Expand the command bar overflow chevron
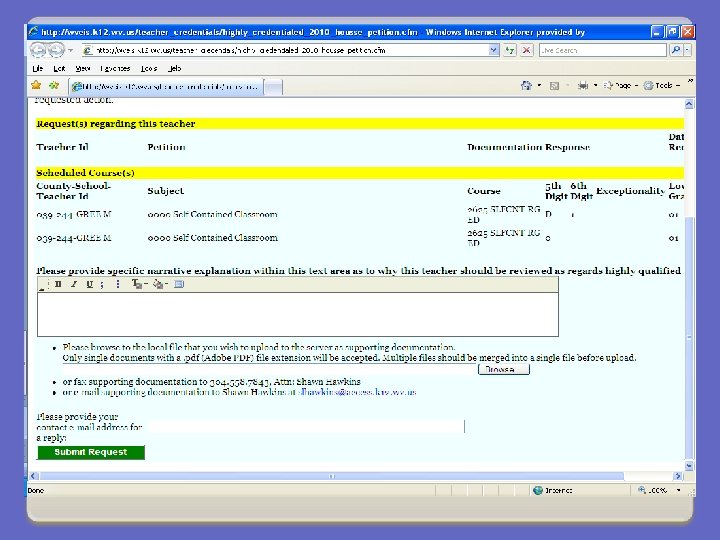 690,82
